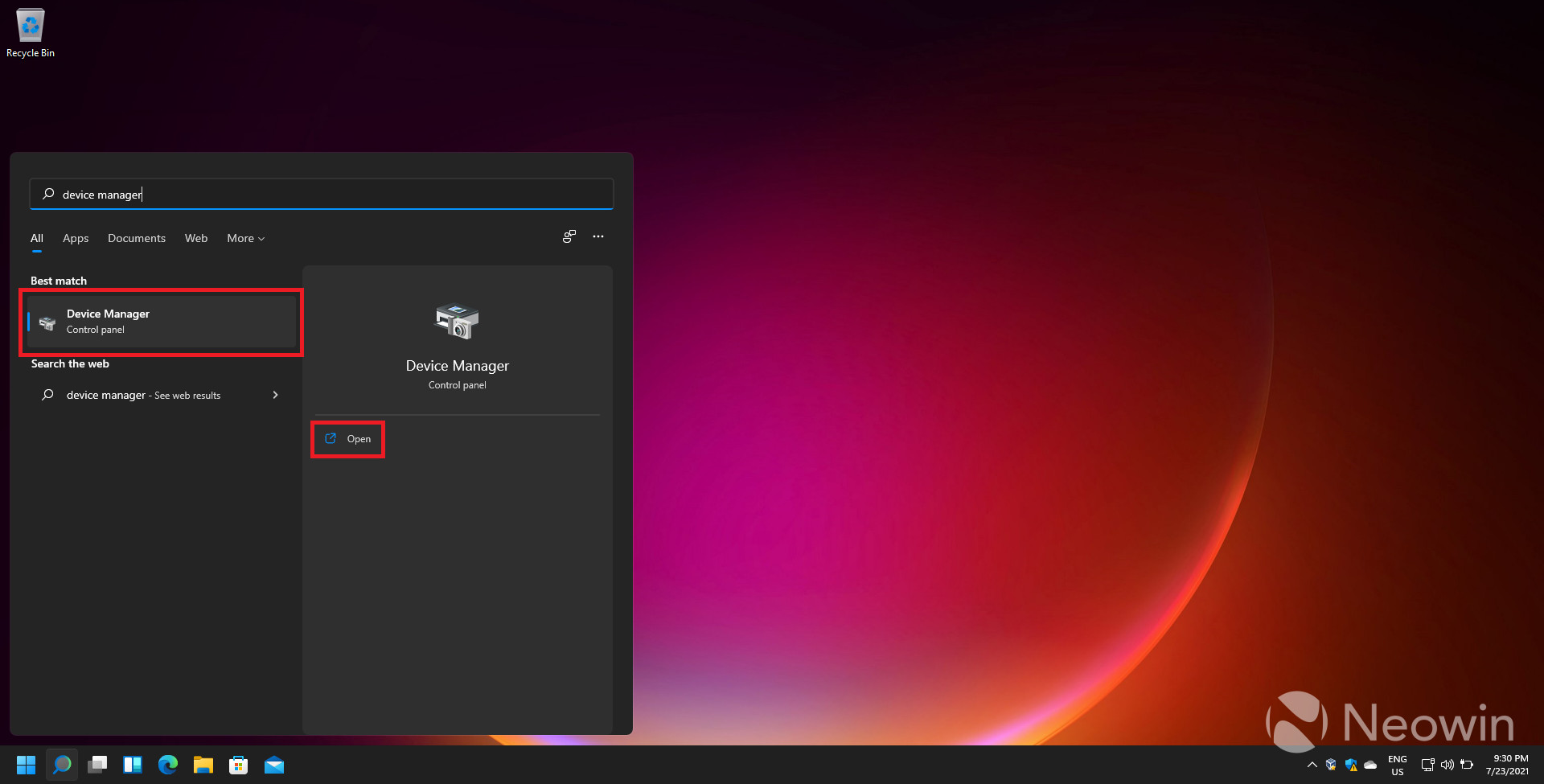Expand the web results chevron arrow

pyautogui.click(x=276, y=395)
